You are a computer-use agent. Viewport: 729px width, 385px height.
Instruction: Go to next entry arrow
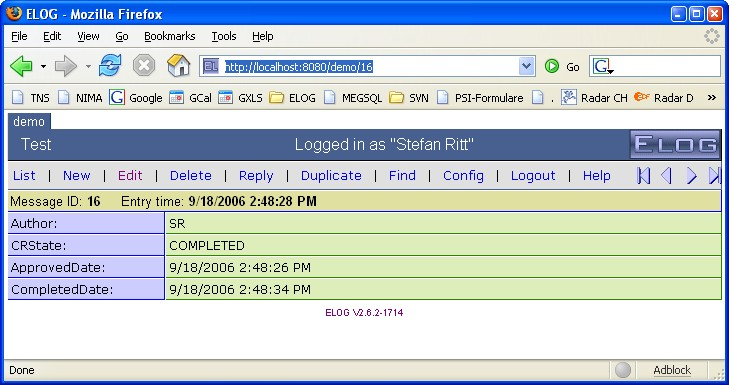(x=692, y=176)
